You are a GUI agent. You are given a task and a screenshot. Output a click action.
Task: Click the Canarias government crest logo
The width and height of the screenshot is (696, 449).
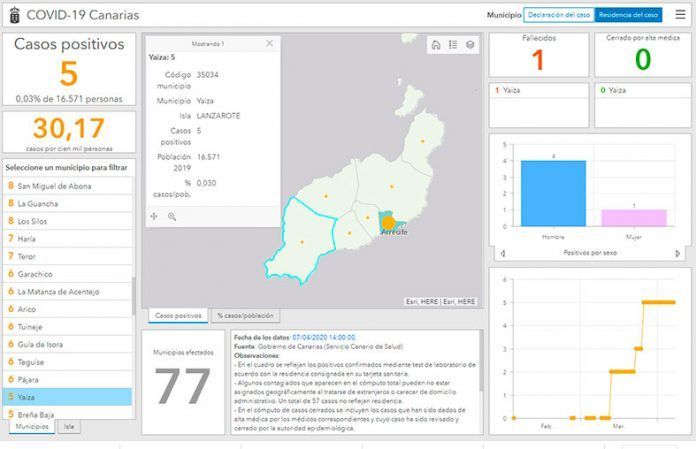click(15, 15)
